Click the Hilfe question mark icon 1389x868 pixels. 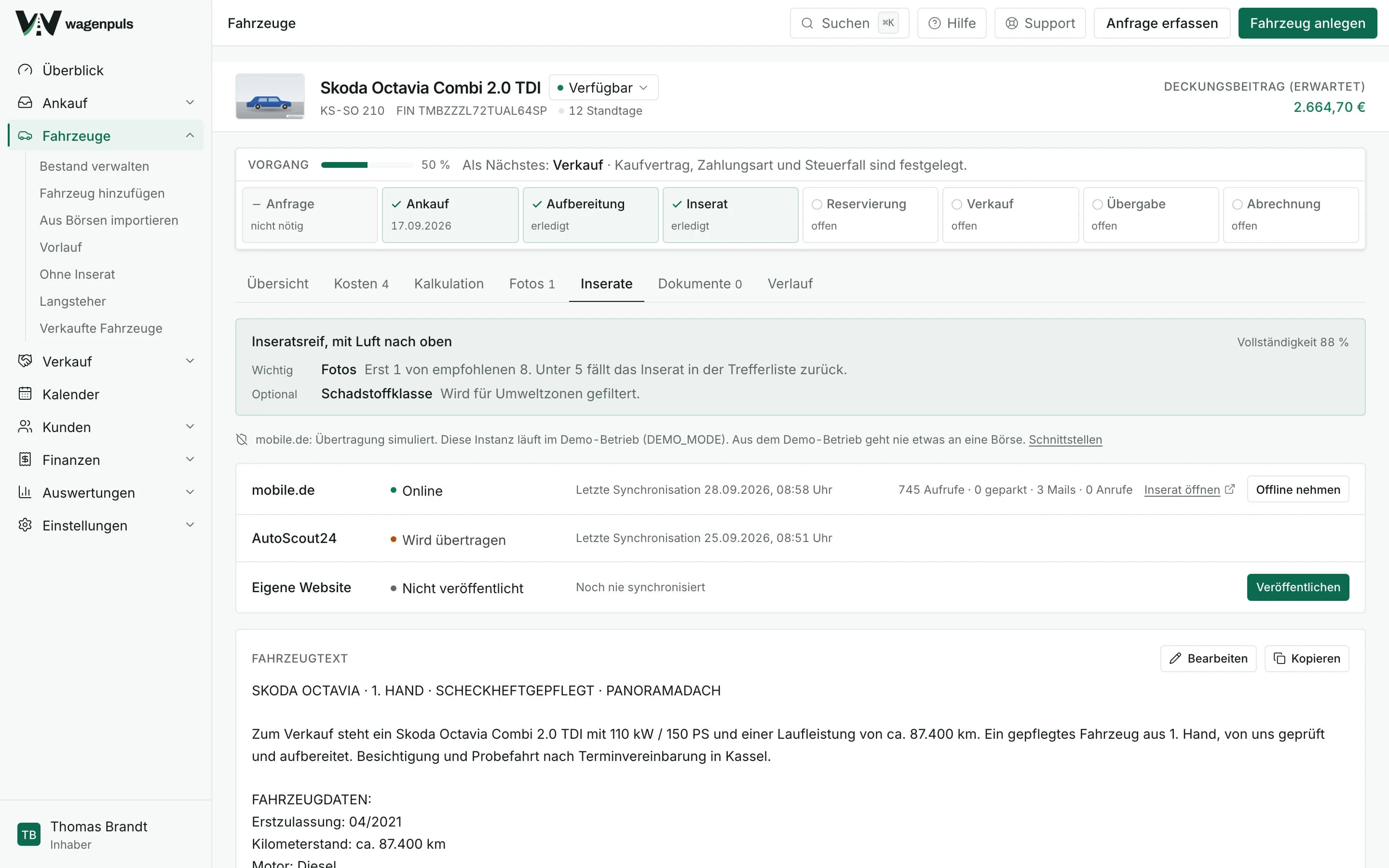pos(934,23)
